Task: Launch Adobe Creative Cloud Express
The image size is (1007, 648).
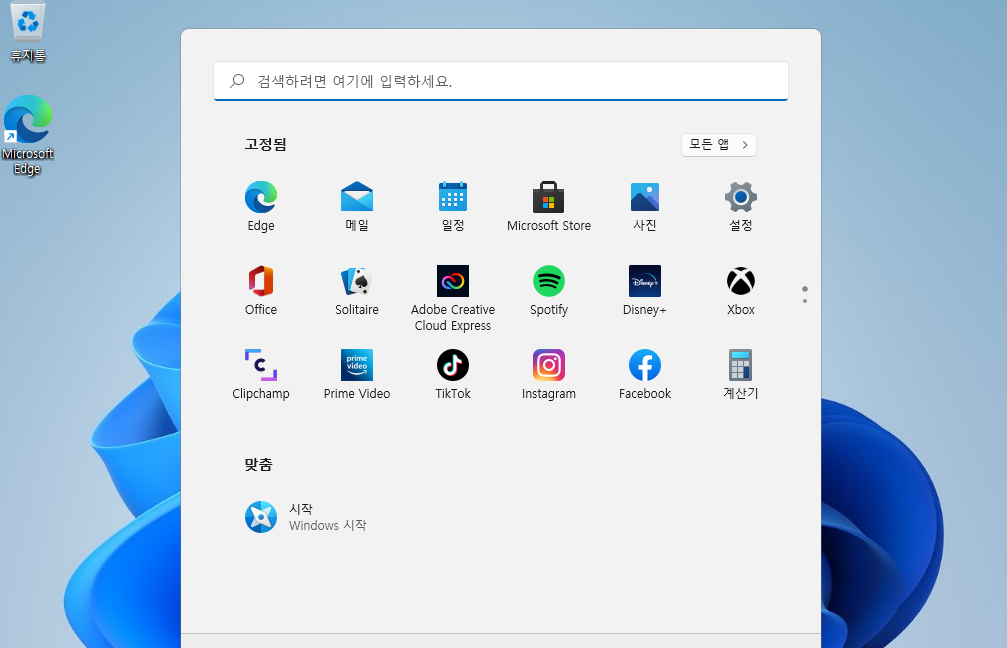Action: pyautogui.click(x=453, y=298)
